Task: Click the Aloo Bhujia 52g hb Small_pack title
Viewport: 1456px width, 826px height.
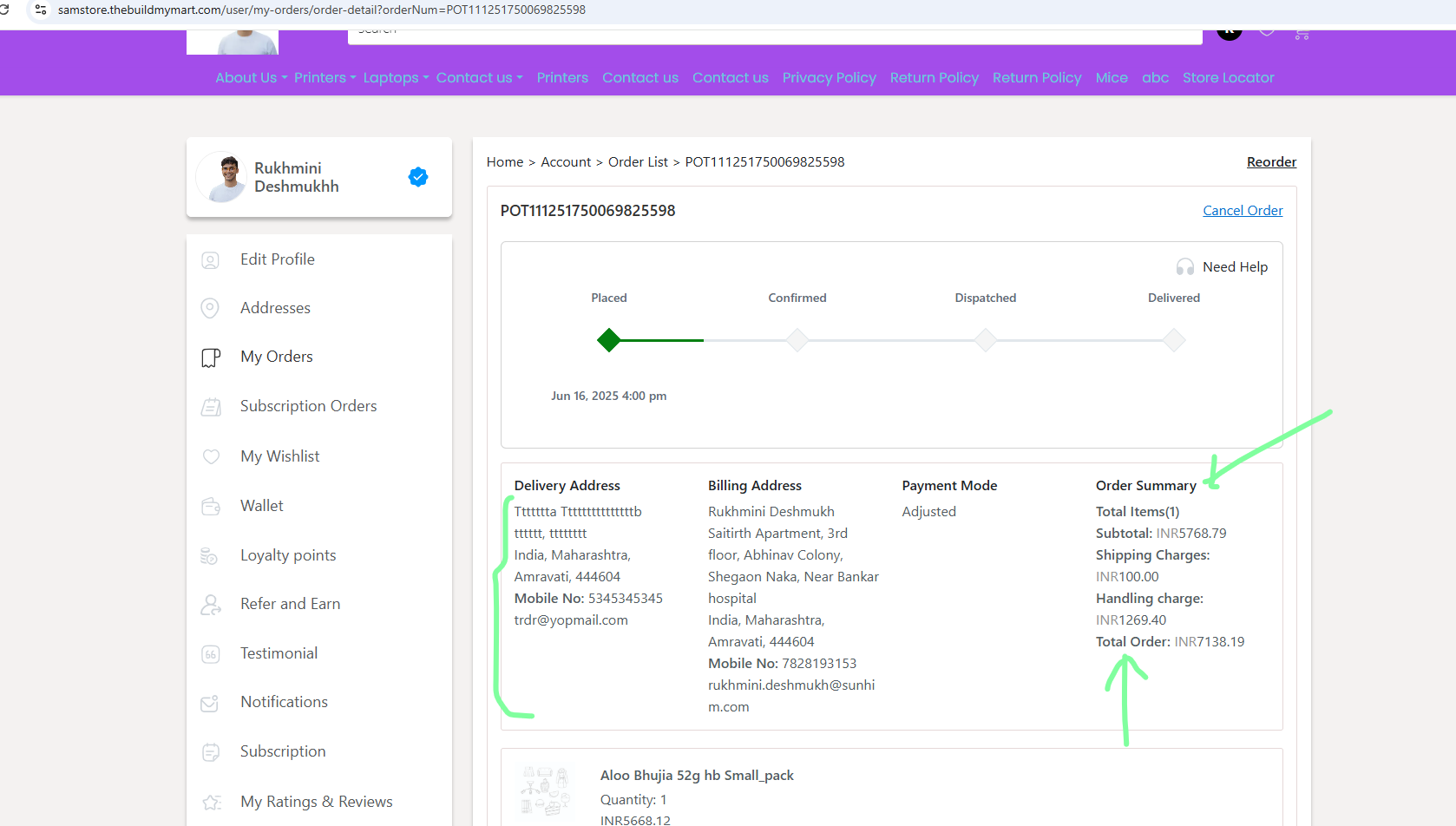Action: (x=697, y=776)
